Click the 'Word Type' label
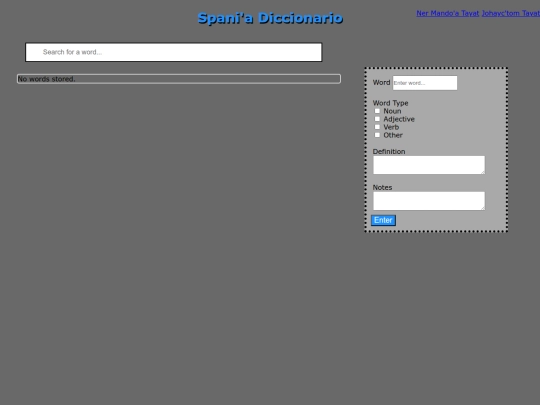Image resolution: width=540 pixels, height=405 pixels. click(x=390, y=103)
